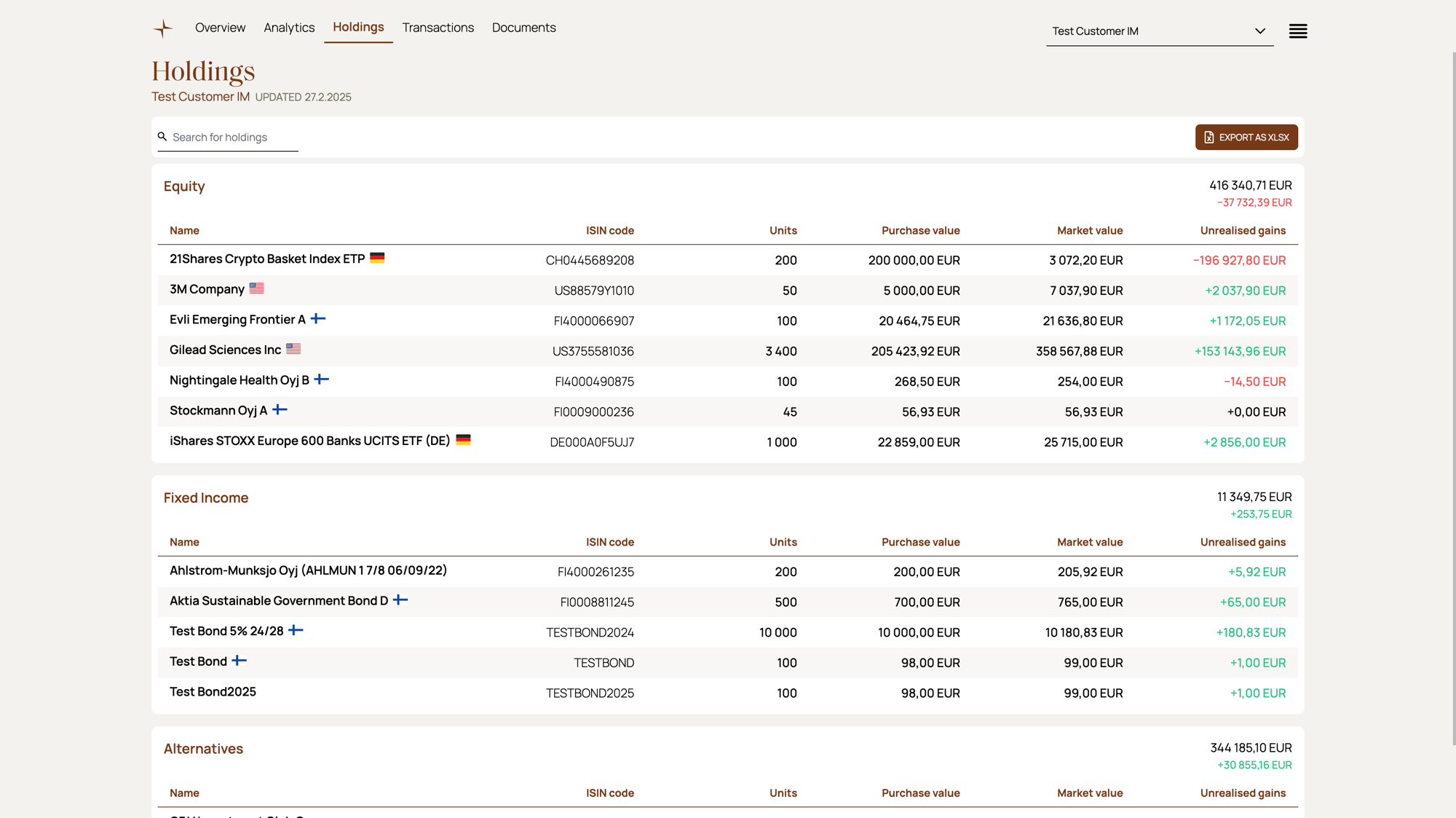Click the US flag next to Gilead Sciences Inc
The height and width of the screenshot is (818, 1456).
pos(293,348)
